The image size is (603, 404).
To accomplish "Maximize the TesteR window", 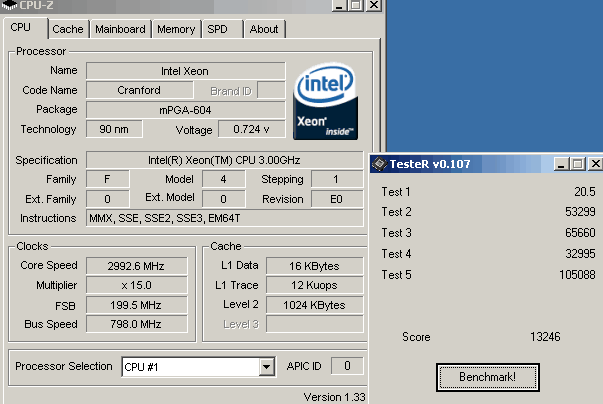I will tap(577, 164).
